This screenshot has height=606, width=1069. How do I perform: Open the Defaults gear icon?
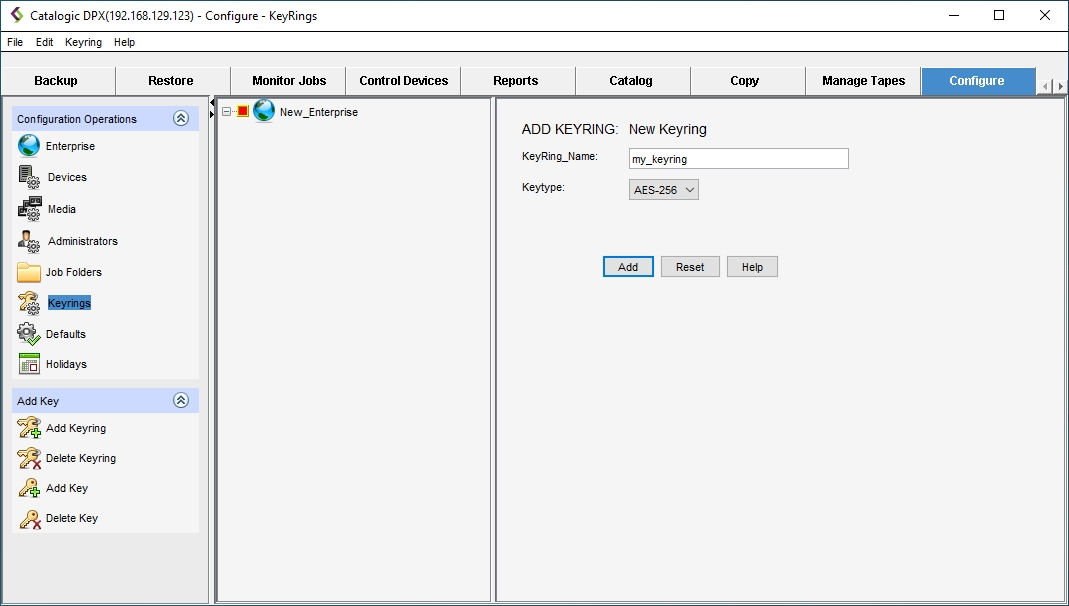click(x=29, y=334)
